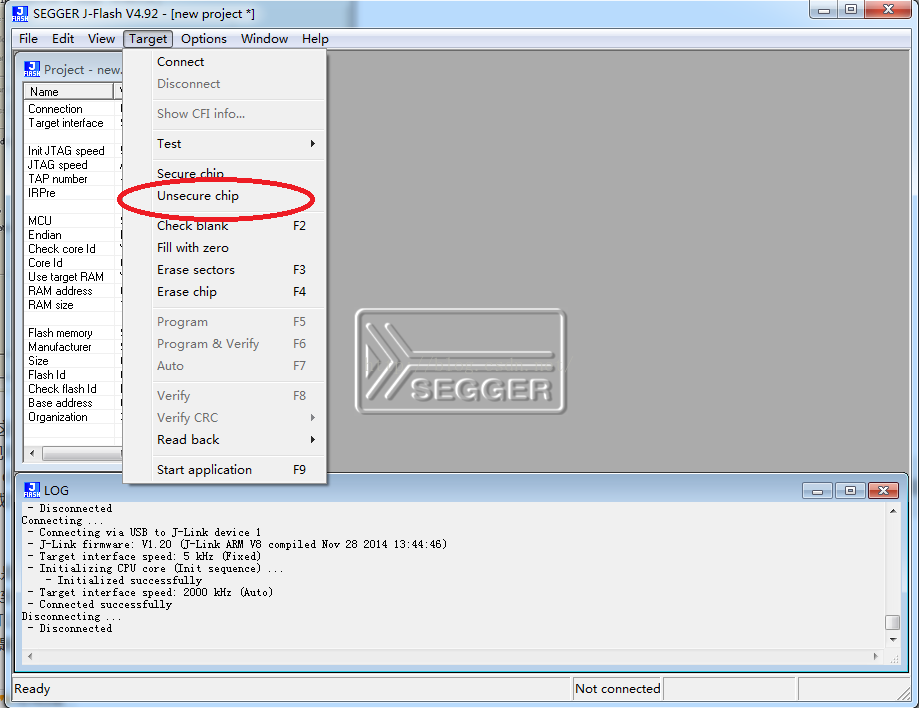Select the TAP number row

(73, 179)
